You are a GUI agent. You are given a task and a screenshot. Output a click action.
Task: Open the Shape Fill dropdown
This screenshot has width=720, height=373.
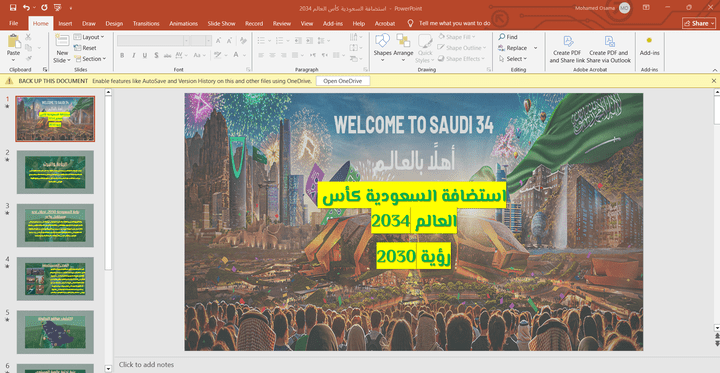point(456,37)
